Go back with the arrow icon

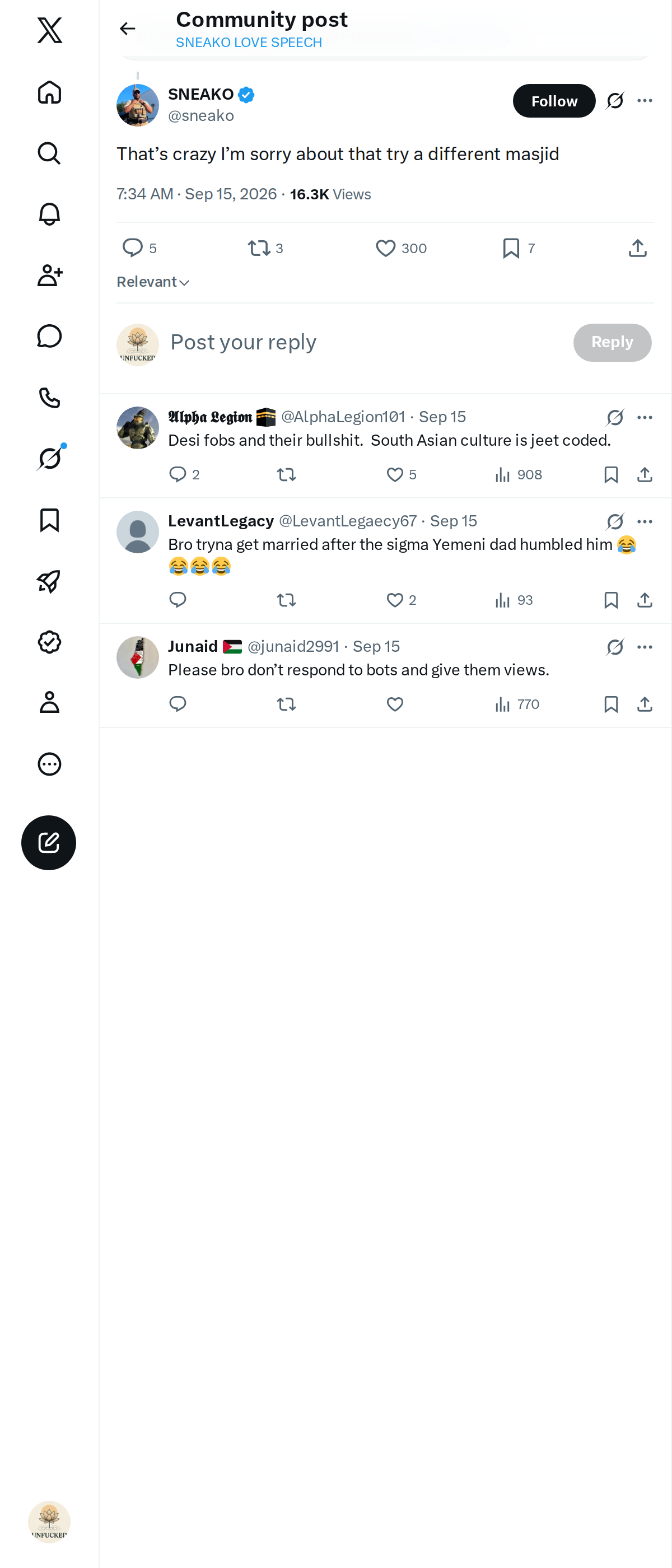click(x=127, y=29)
